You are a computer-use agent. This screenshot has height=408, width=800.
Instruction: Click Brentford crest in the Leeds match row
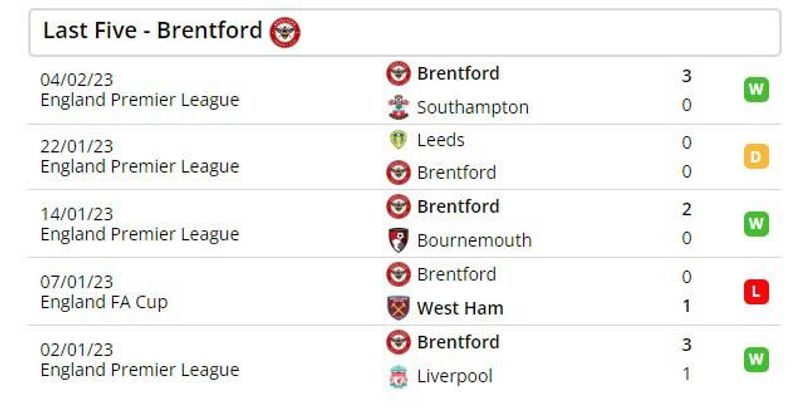click(x=398, y=172)
